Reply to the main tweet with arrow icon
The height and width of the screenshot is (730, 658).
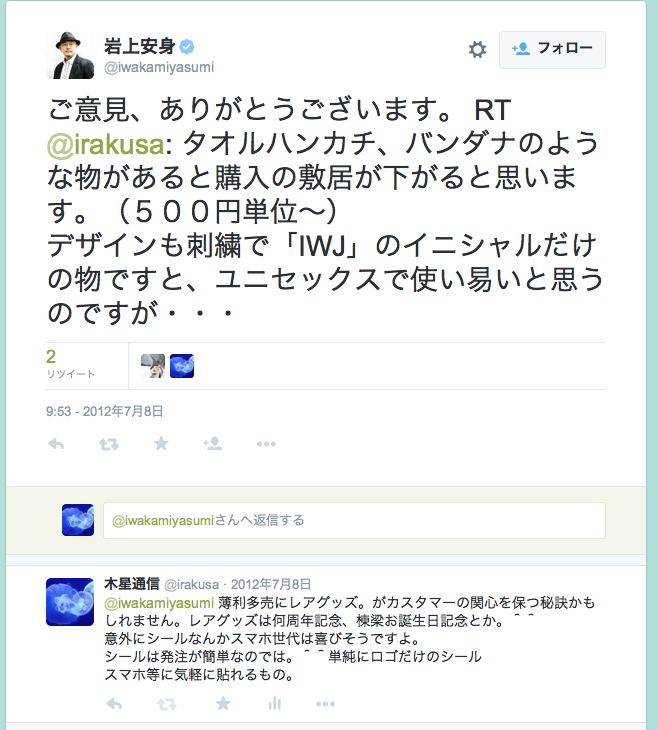(x=56, y=444)
